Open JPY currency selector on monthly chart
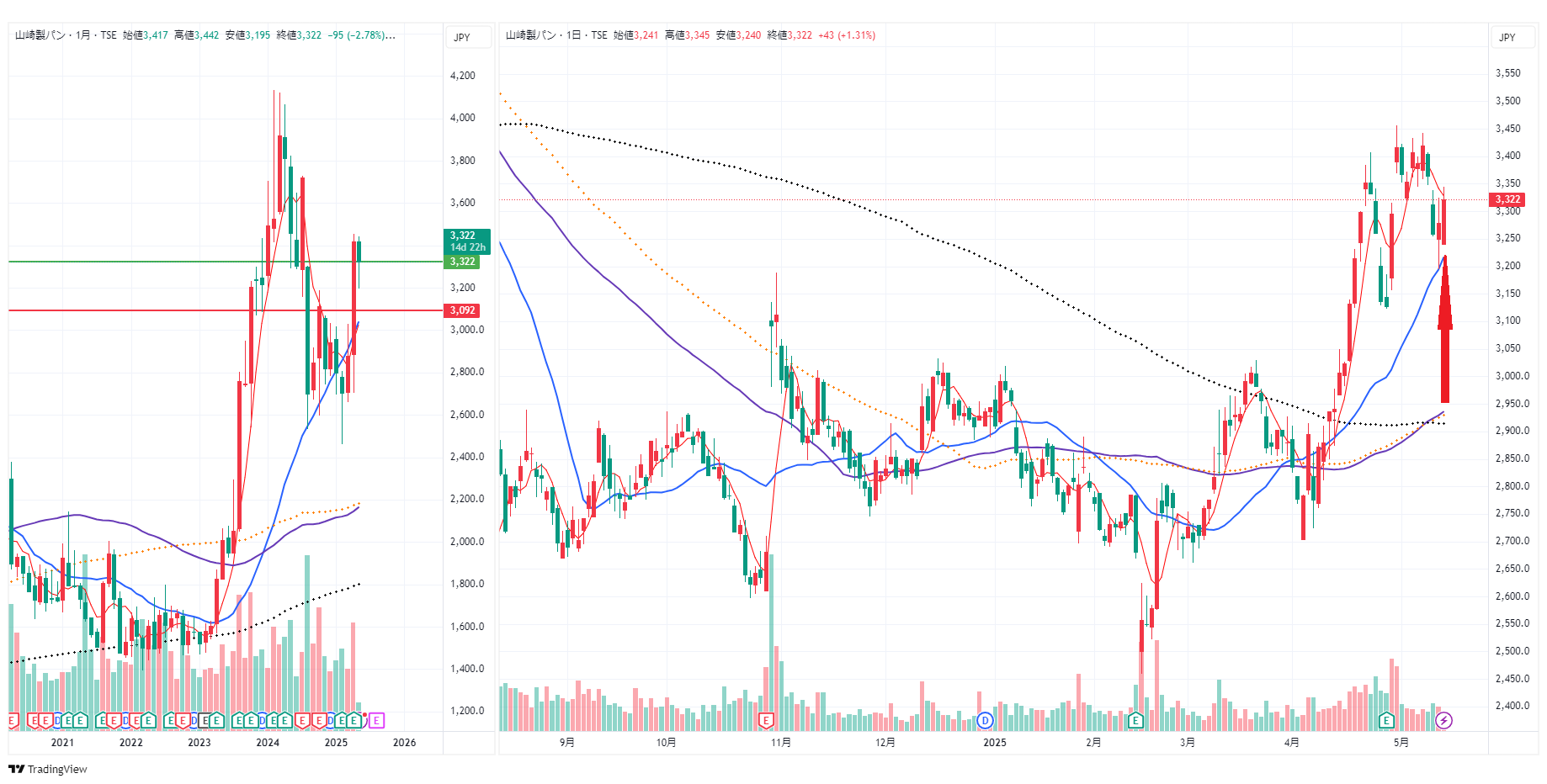The width and height of the screenshot is (1547, 784). [x=468, y=37]
